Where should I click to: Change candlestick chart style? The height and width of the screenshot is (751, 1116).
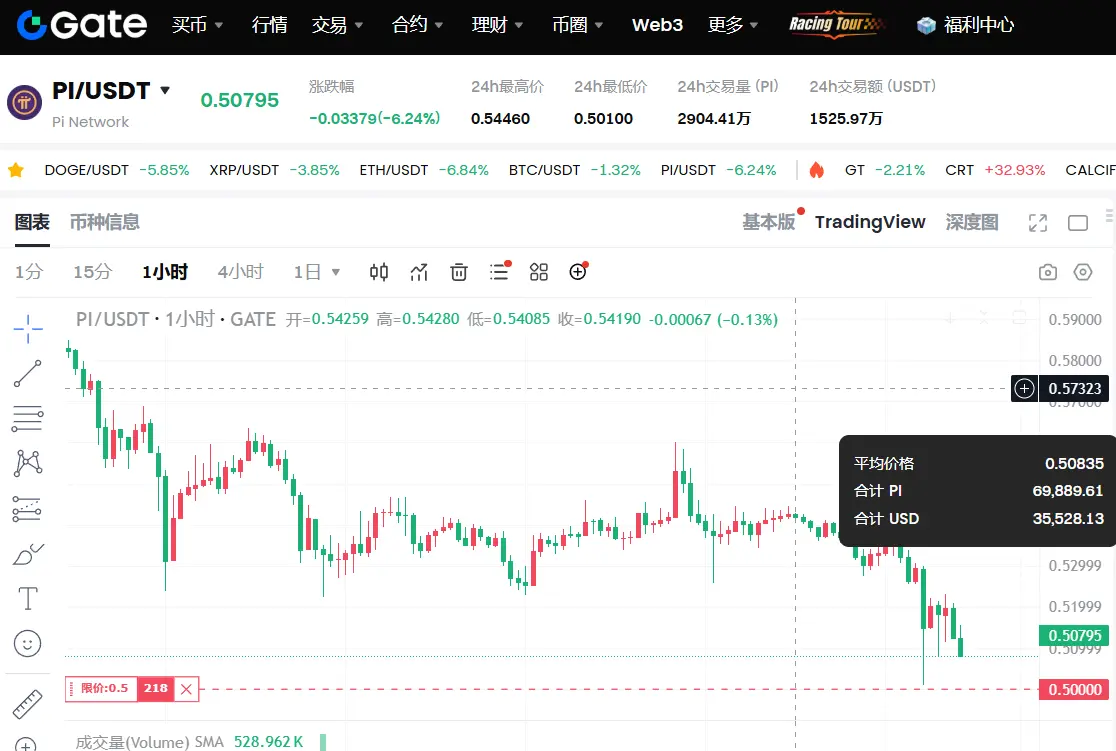(x=379, y=272)
